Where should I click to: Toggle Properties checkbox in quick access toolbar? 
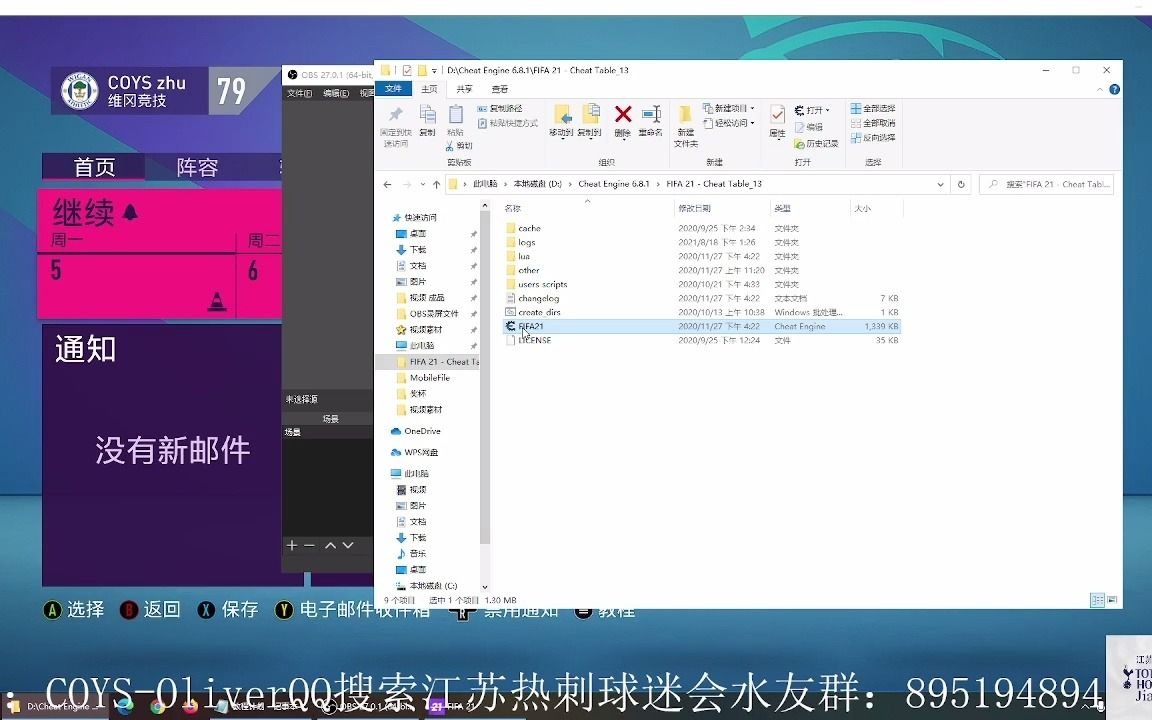coord(407,71)
